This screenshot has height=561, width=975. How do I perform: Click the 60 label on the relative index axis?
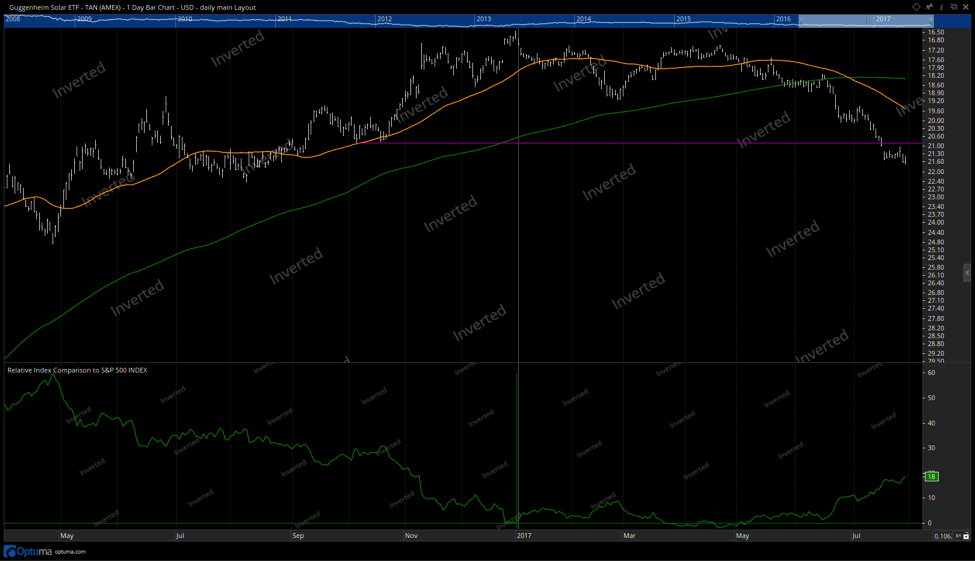(x=931, y=373)
